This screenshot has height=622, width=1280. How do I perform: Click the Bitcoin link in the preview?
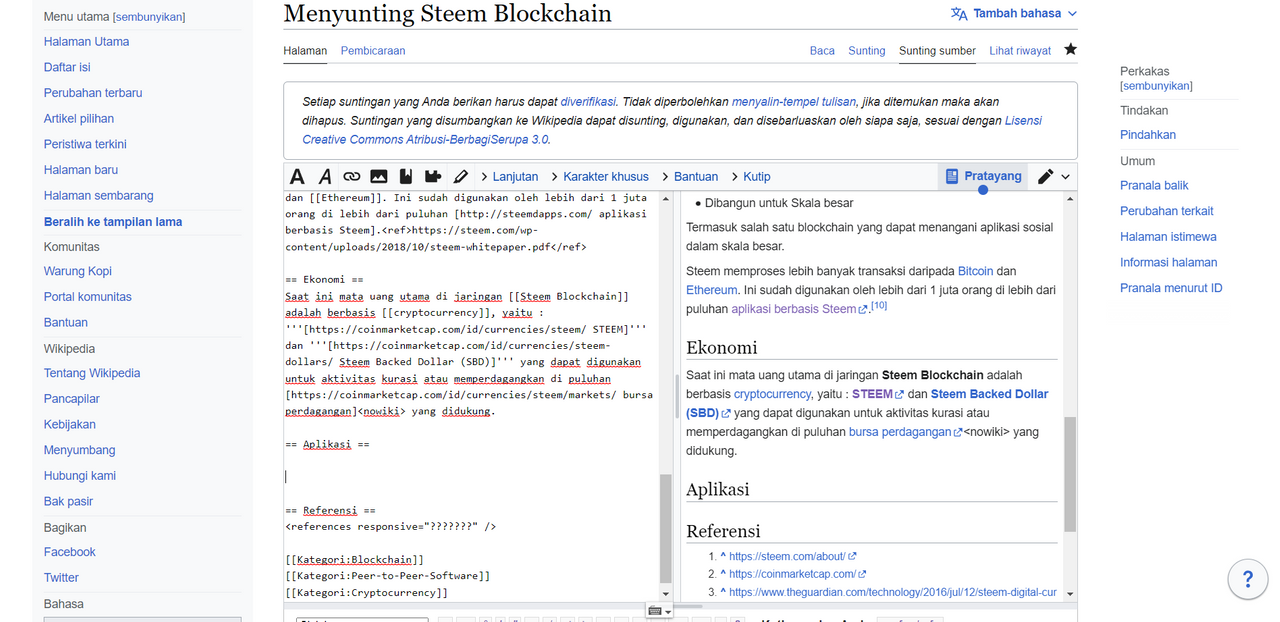976,272
